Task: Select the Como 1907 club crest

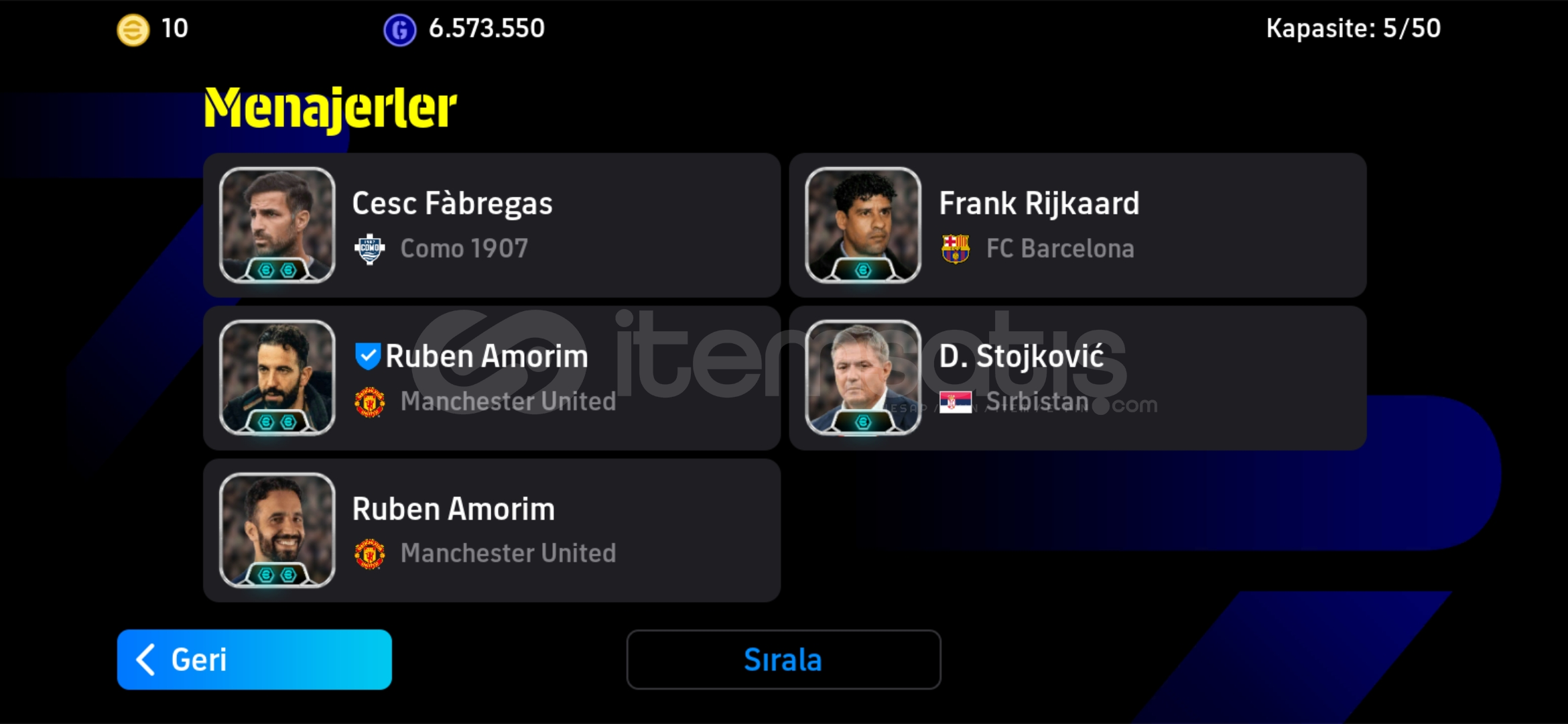Action: tap(369, 249)
